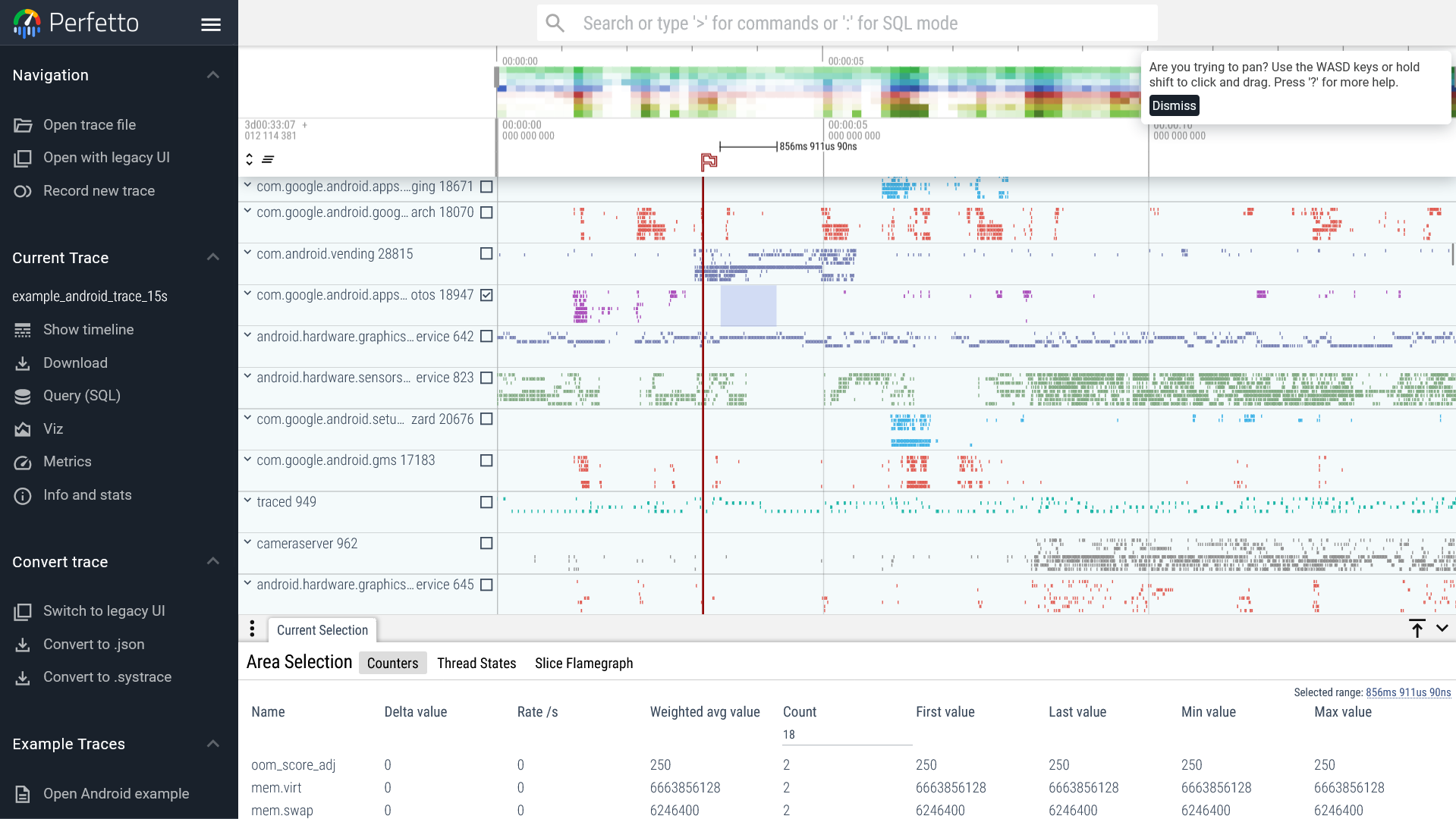Click the Open trace file folder icon
Viewport: 1456px width, 819px height.
point(23,125)
